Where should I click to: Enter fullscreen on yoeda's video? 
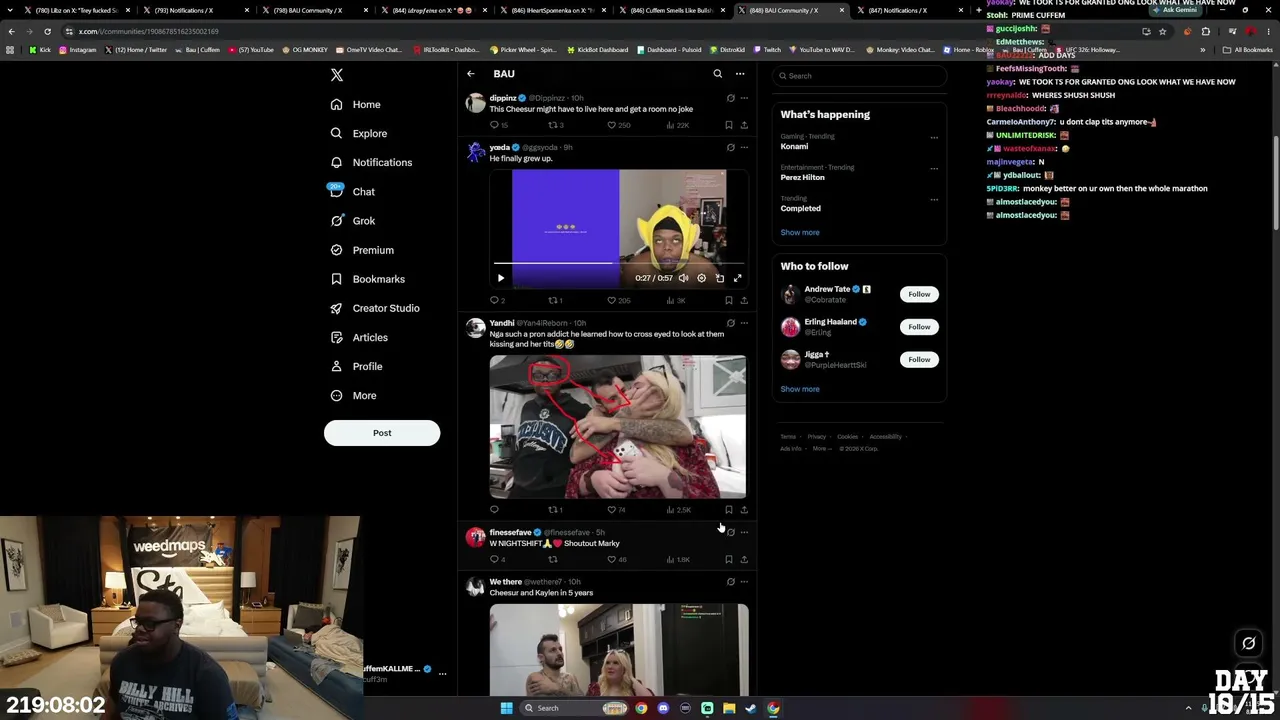[738, 278]
